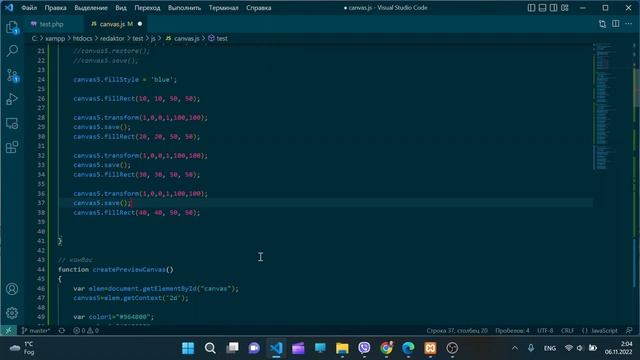Click the js folder breadcrumb
Viewport: 640px width, 360px height.
[153, 38]
